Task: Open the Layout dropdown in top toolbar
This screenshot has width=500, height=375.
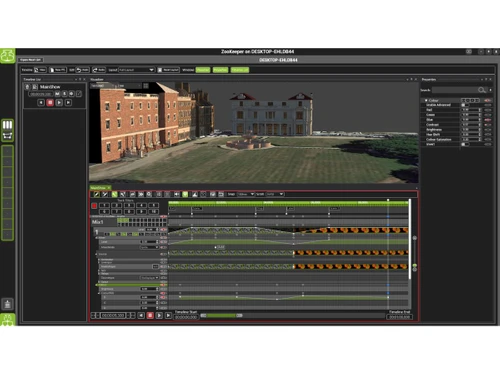Action: coord(136,70)
